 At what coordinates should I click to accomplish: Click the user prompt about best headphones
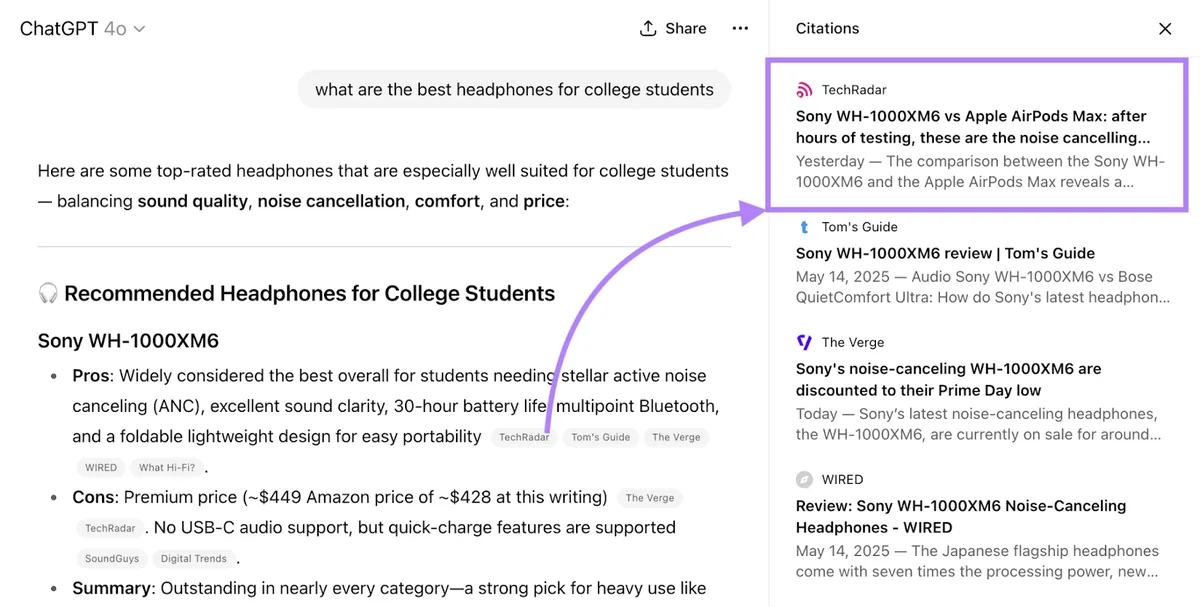coord(514,90)
